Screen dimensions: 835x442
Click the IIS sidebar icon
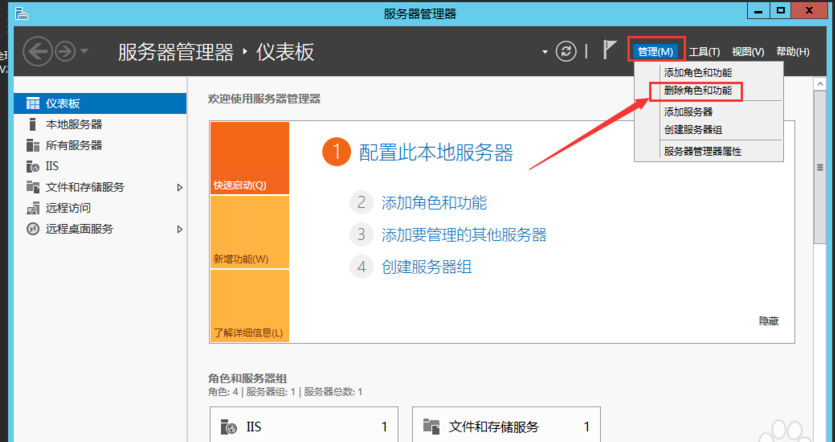32,166
